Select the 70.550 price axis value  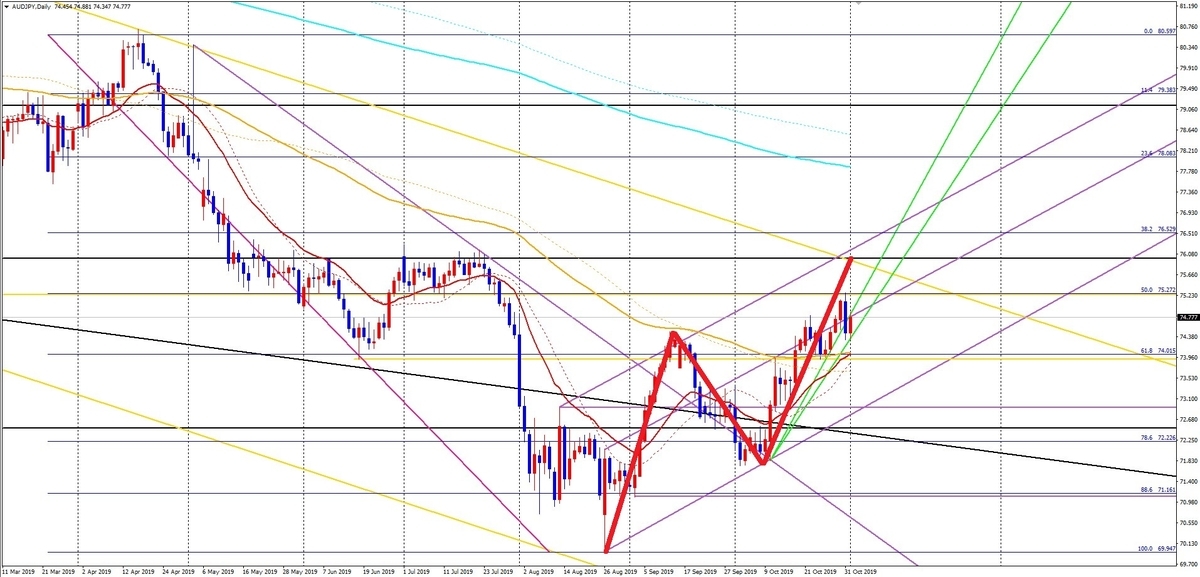click(x=1189, y=523)
